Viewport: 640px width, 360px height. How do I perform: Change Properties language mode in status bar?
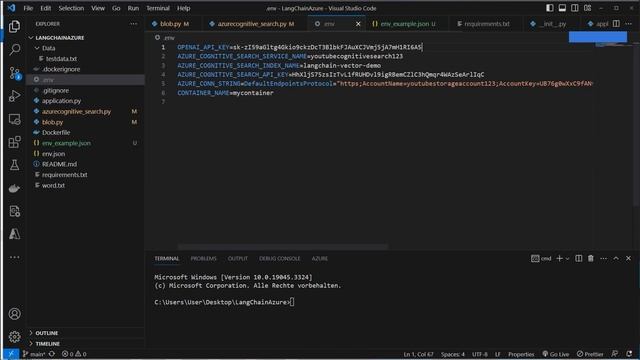521,354
